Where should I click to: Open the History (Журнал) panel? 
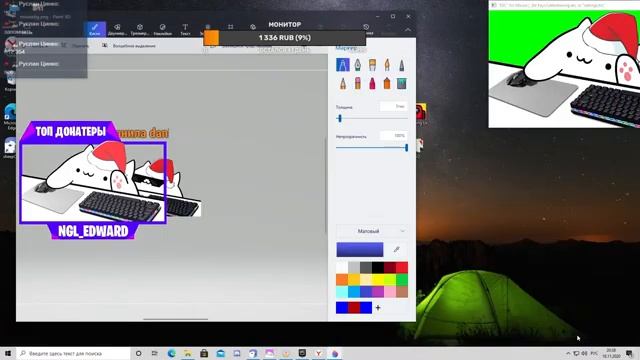pos(366,28)
